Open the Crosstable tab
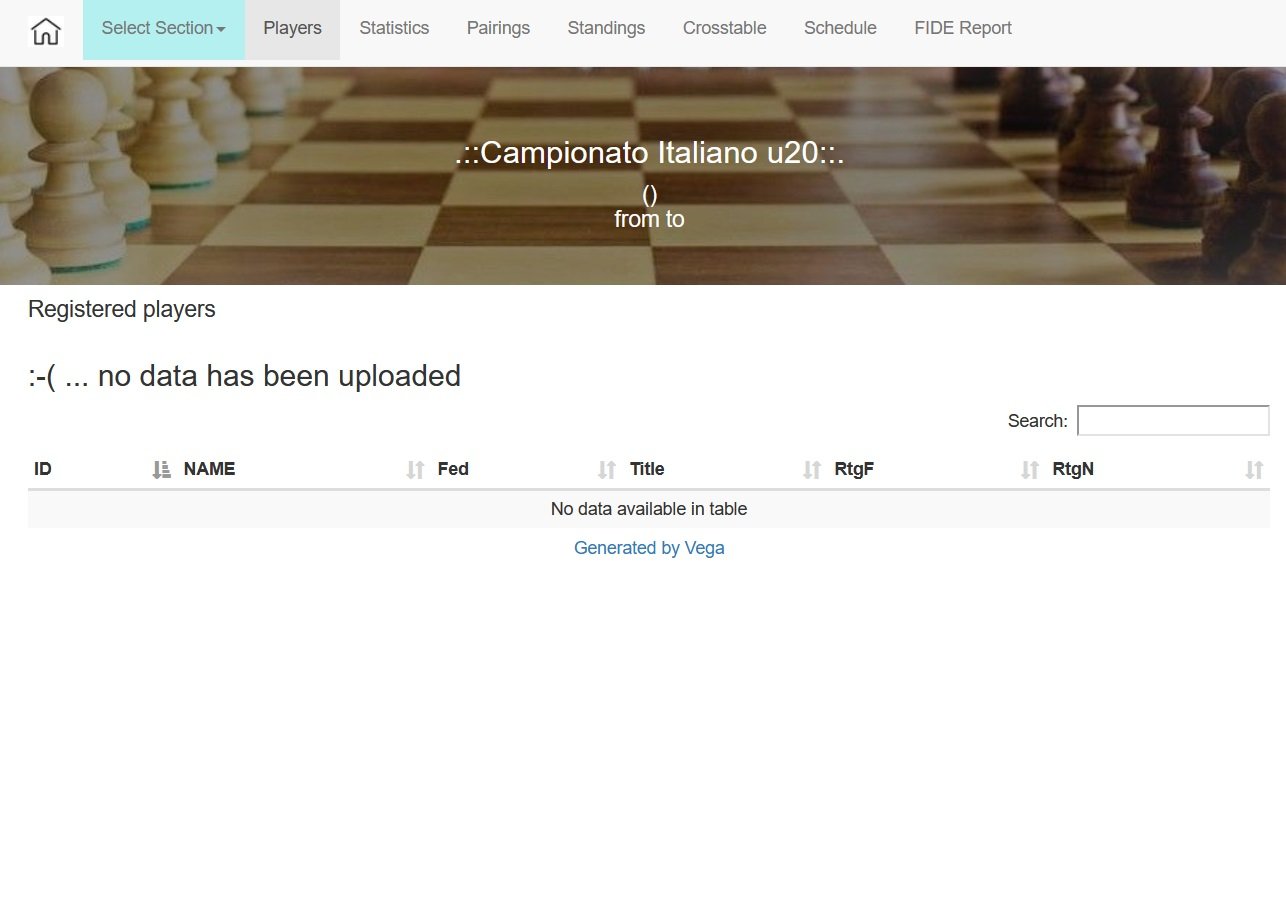1286x901 pixels. [724, 29]
